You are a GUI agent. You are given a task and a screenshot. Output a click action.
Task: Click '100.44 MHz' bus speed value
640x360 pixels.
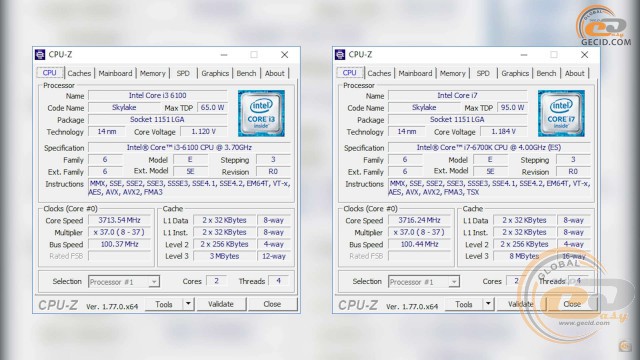click(419, 244)
